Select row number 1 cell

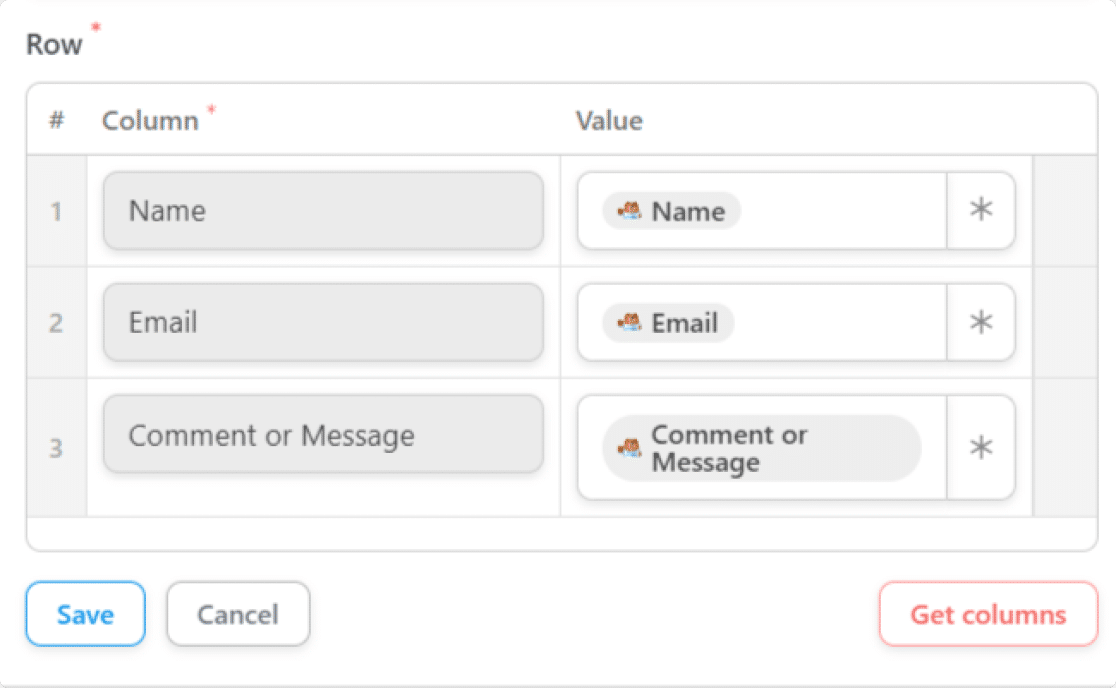tap(56, 211)
